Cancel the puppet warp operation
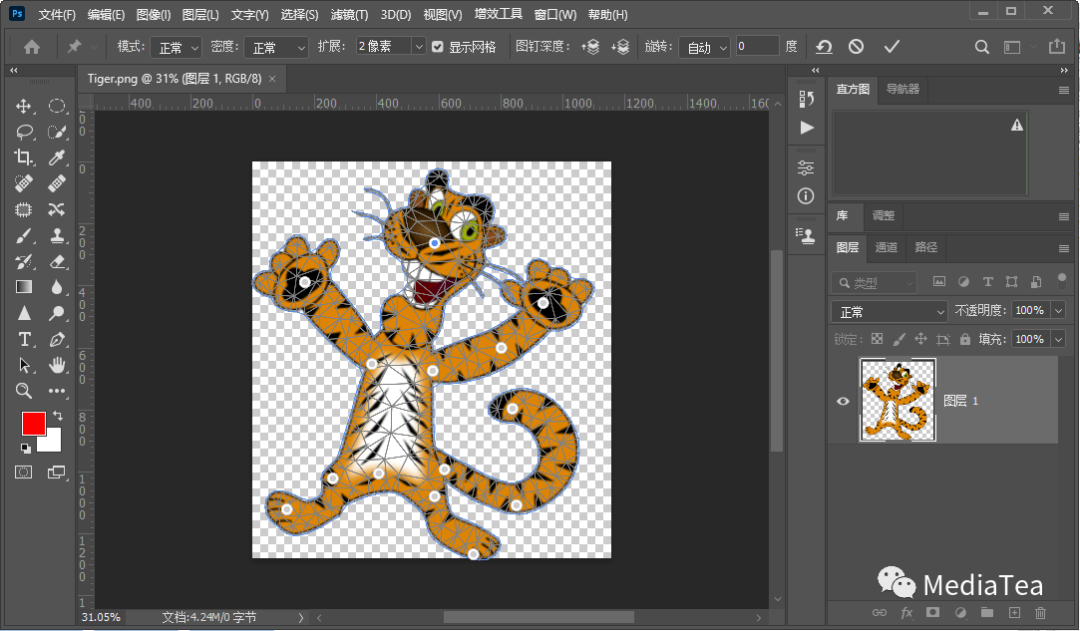The width and height of the screenshot is (1080, 631). [x=856, y=47]
